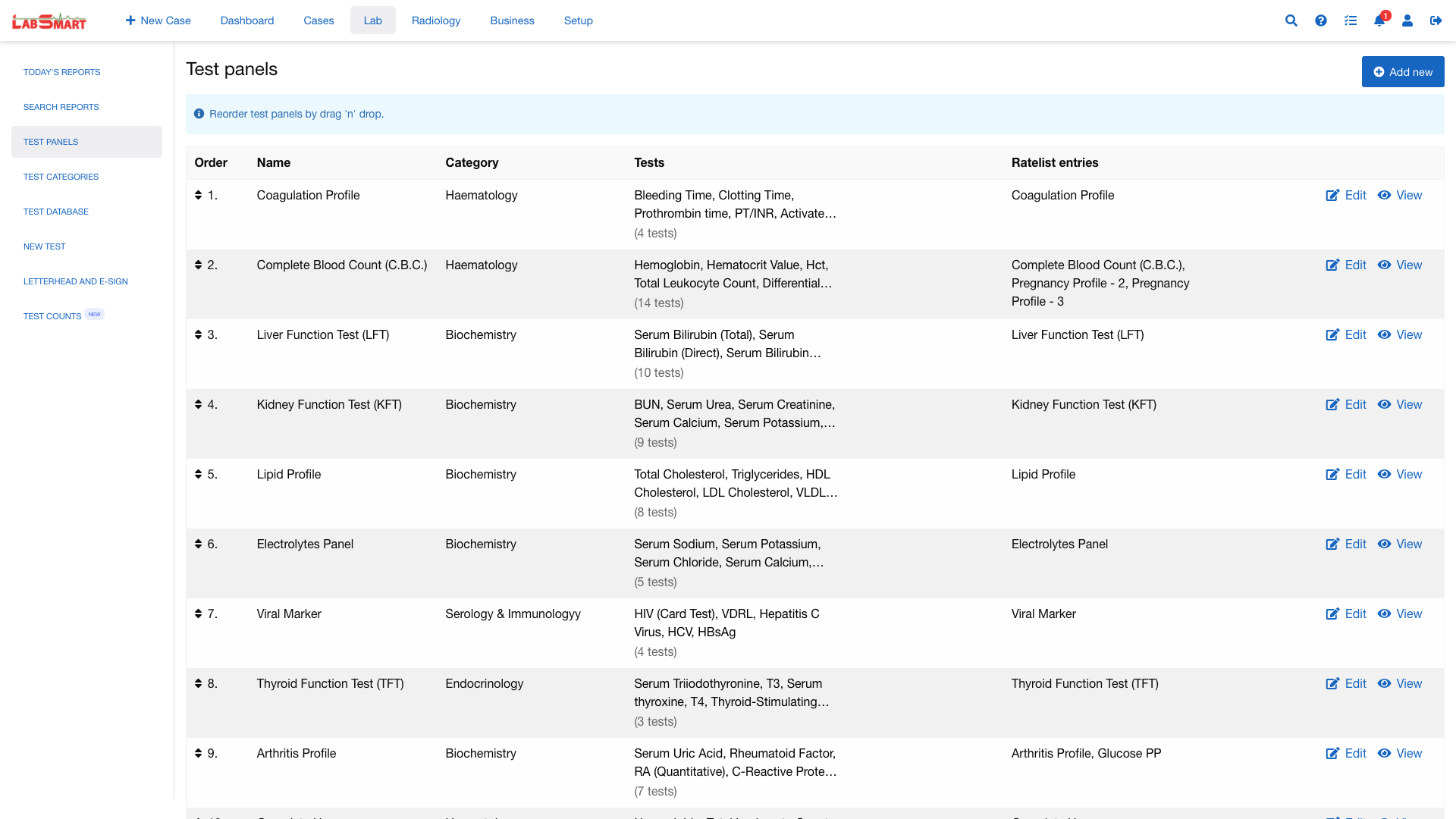Image resolution: width=1456 pixels, height=819 pixels.
Task: Click the info icon in reorder notice
Action: click(x=199, y=114)
